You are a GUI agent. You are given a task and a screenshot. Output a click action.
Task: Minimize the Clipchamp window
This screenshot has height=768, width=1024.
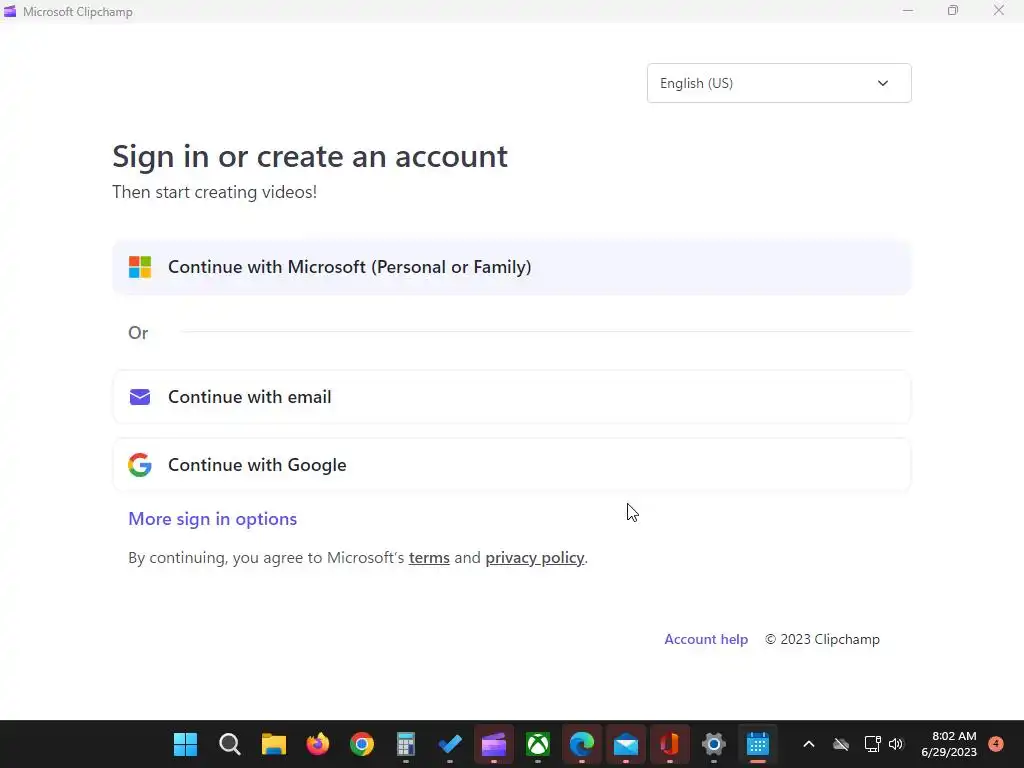click(x=908, y=10)
